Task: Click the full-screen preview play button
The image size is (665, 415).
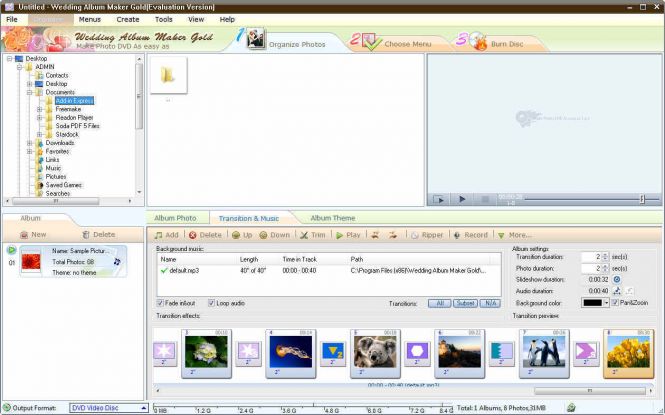Action: (x=439, y=199)
